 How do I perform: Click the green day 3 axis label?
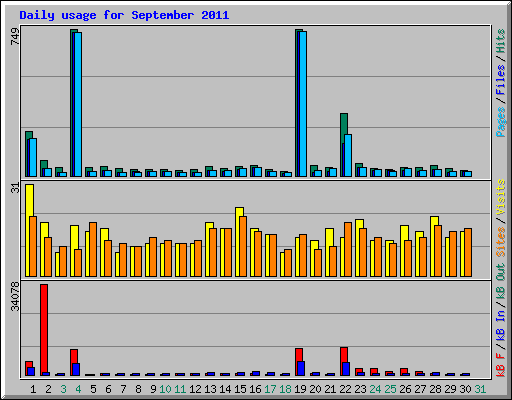click(x=63, y=389)
